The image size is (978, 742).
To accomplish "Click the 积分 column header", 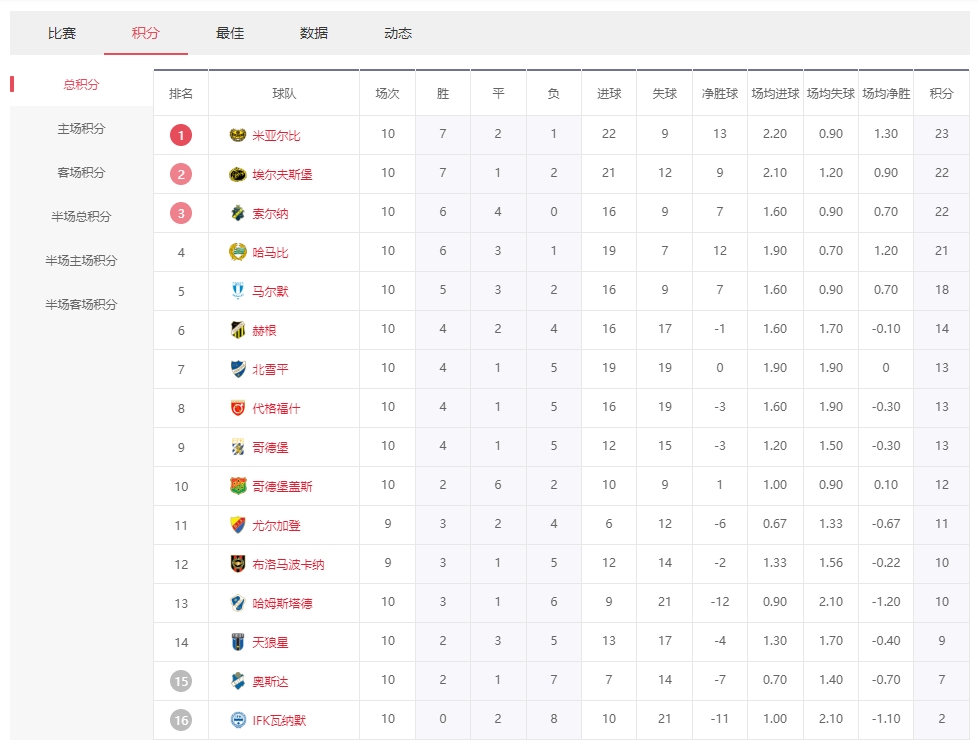I will point(941,94).
